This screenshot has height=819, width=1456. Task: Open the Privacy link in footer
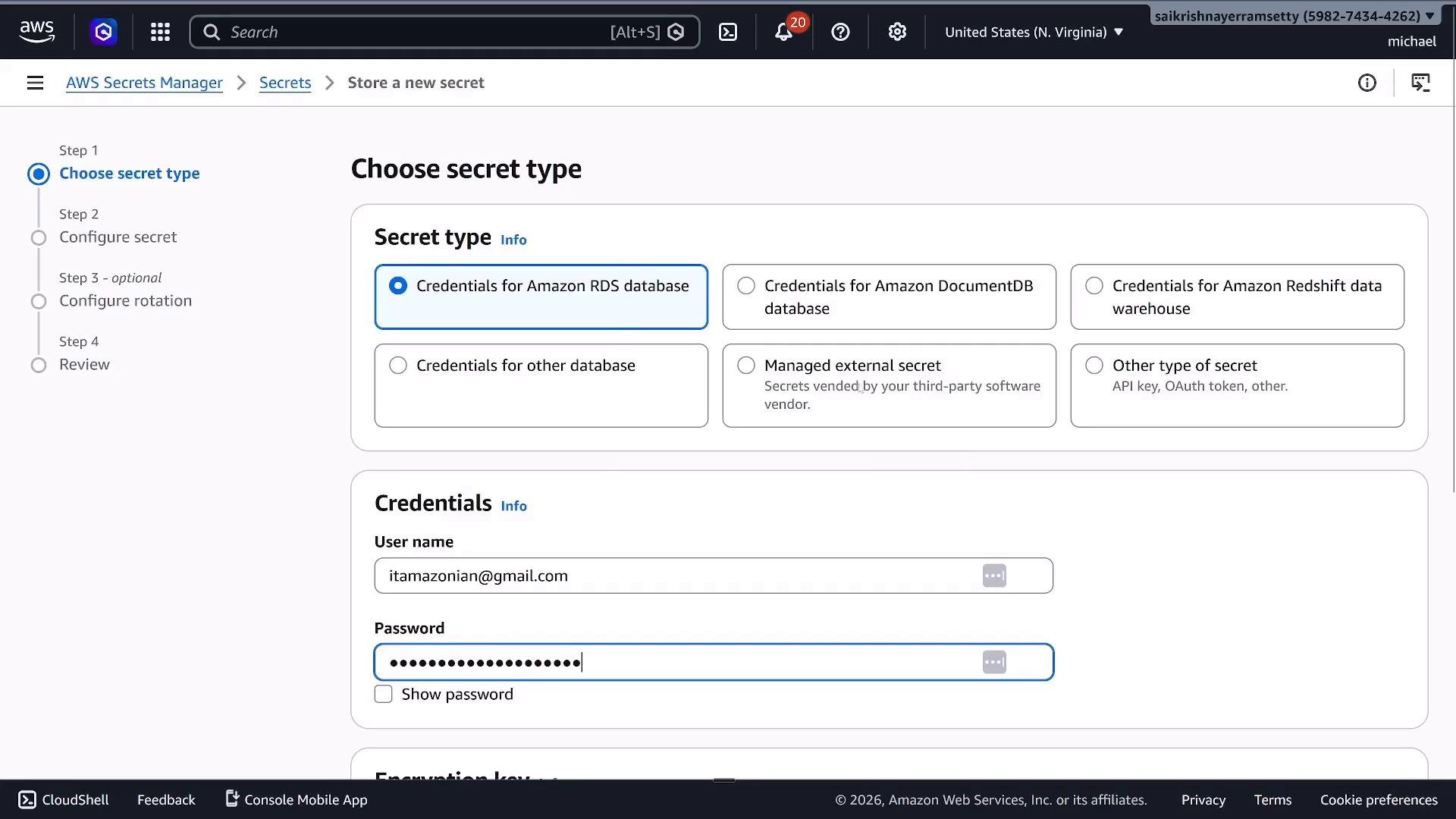pyautogui.click(x=1203, y=800)
